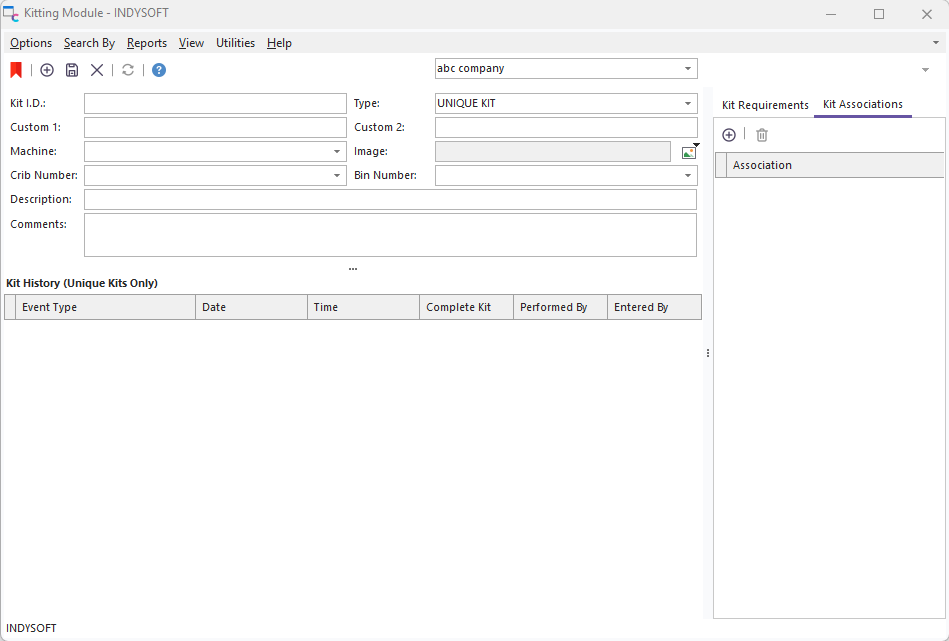Open the Search By menu

pyautogui.click(x=89, y=43)
